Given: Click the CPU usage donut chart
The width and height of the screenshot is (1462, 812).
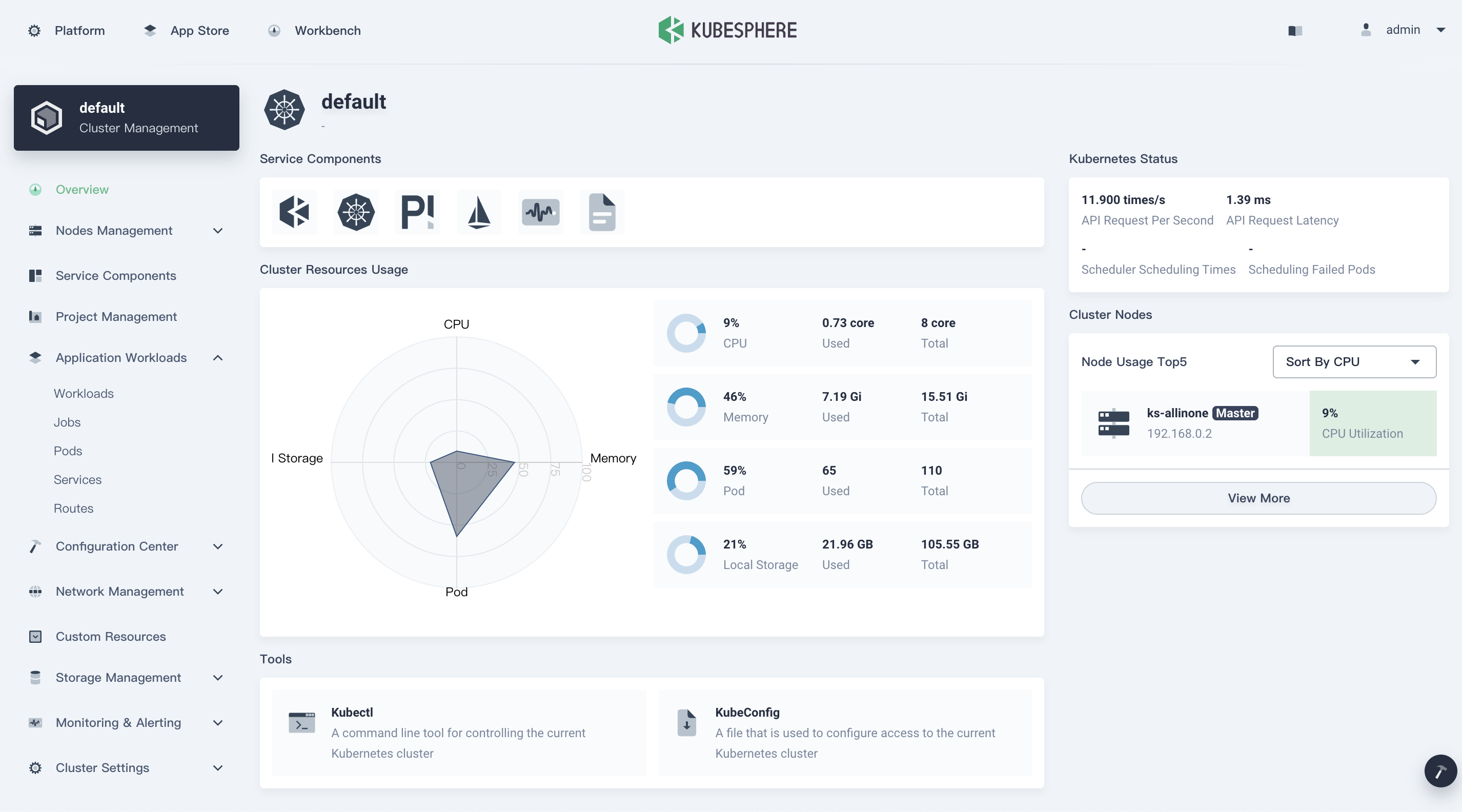Looking at the screenshot, I should click(686, 333).
